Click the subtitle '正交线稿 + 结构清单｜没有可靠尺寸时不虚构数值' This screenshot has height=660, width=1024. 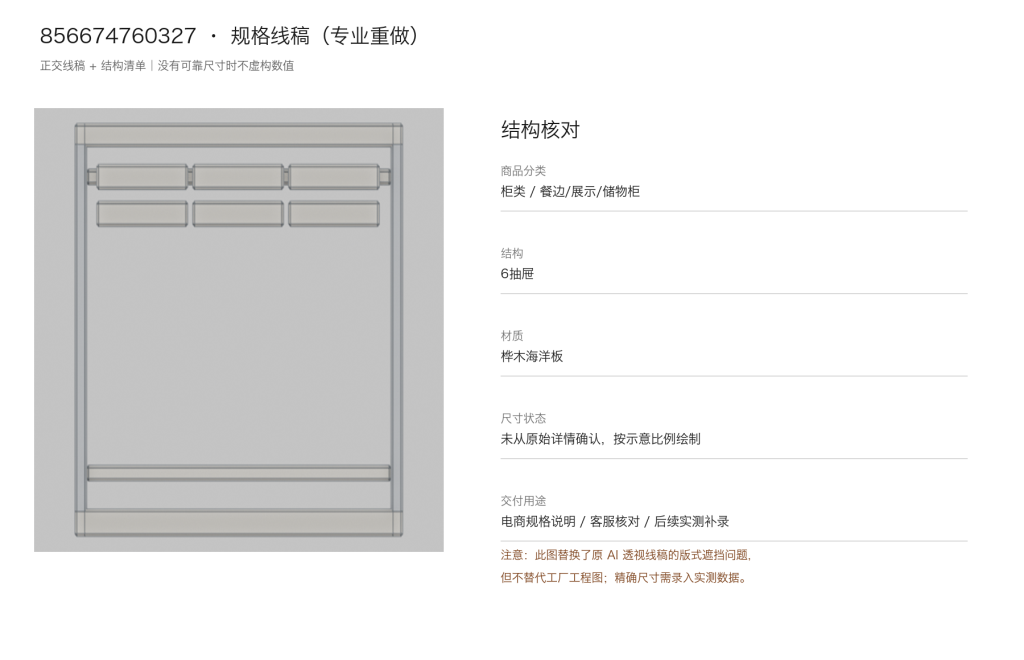point(167,66)
